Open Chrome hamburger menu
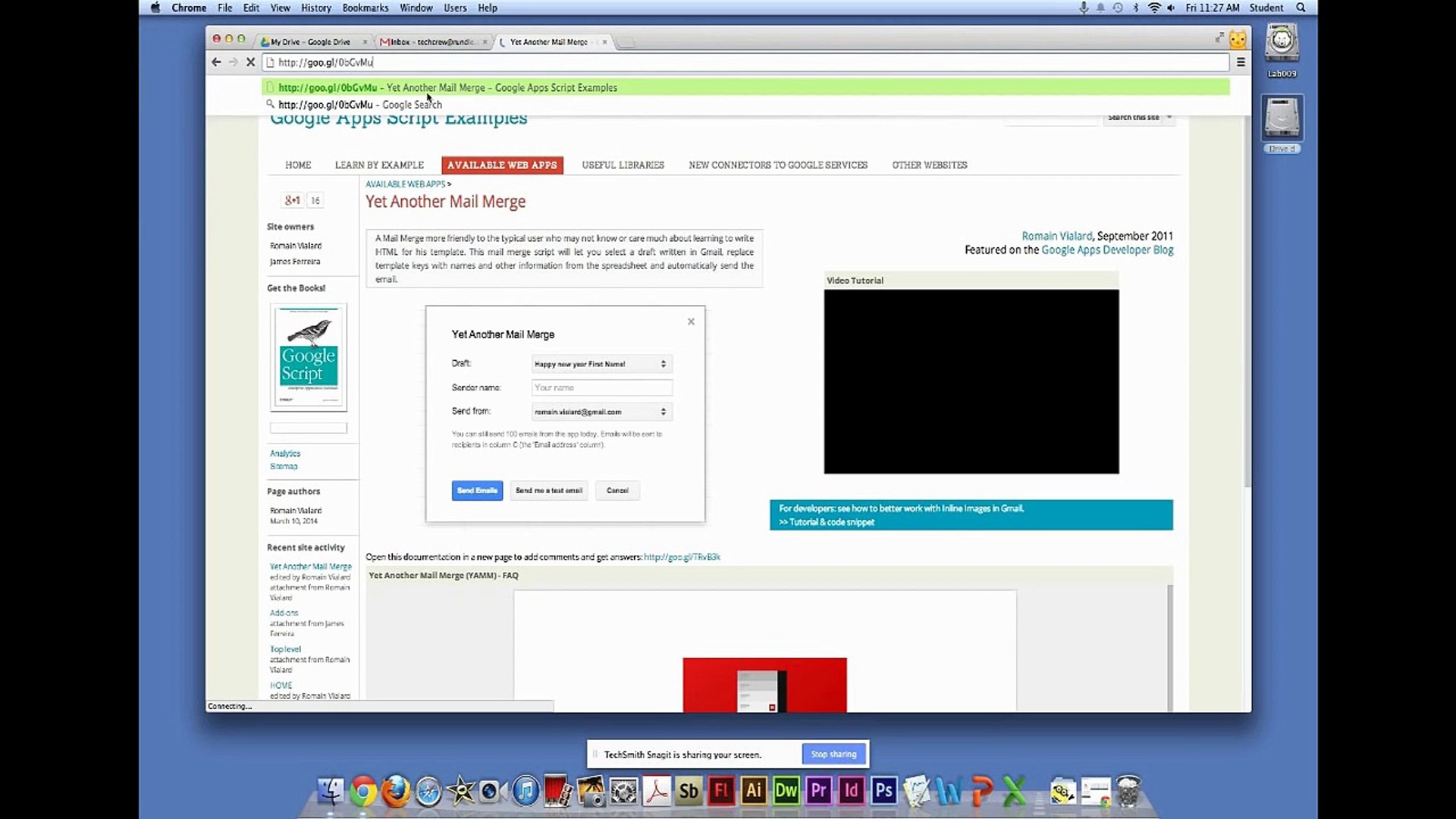The image size is (1456, 819). pos(1241,62)
